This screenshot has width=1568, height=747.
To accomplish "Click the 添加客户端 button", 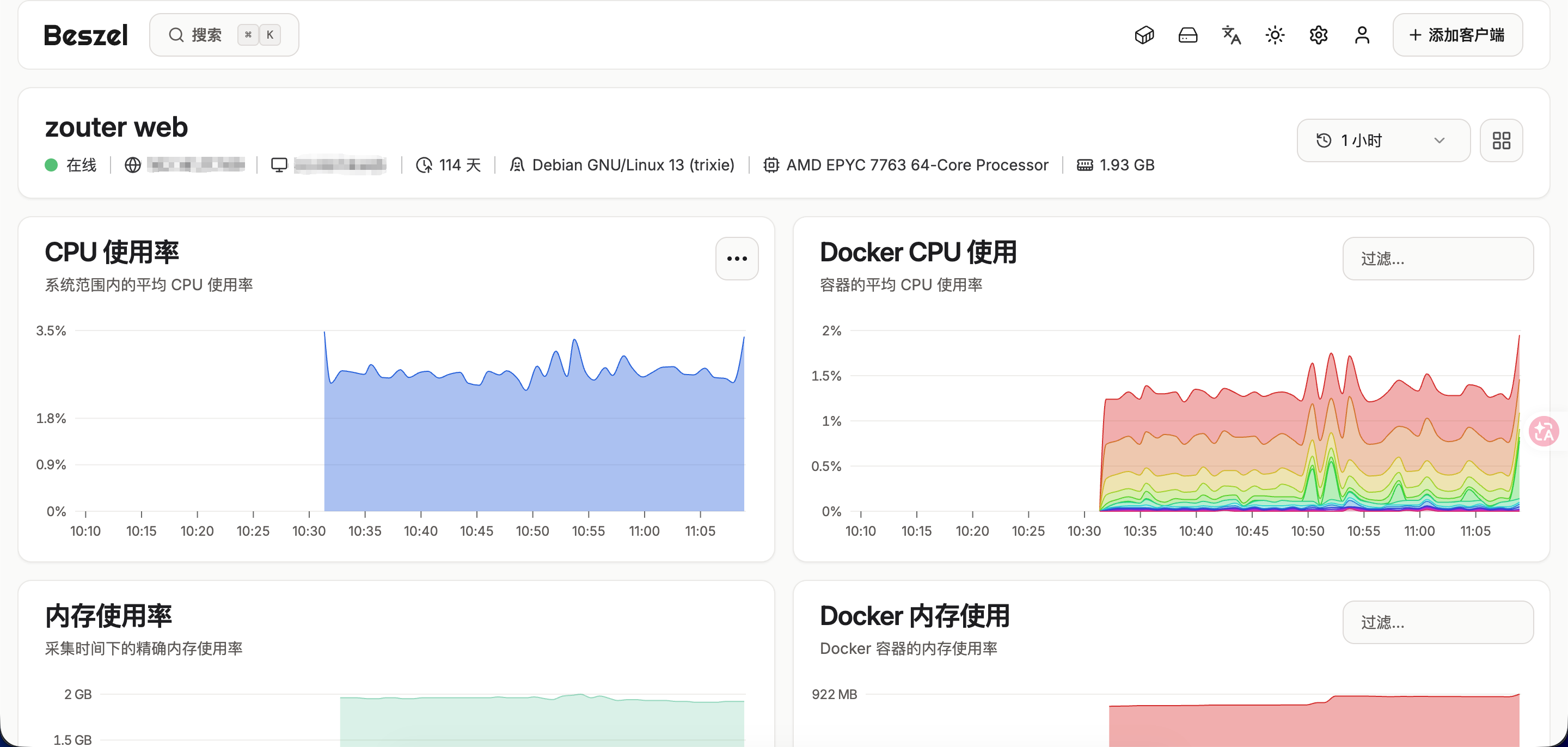I will tap(1457, 35).
